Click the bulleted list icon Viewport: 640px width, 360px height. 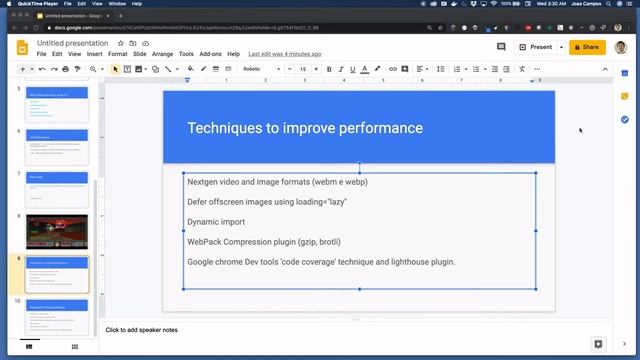[x=476, y=69]
